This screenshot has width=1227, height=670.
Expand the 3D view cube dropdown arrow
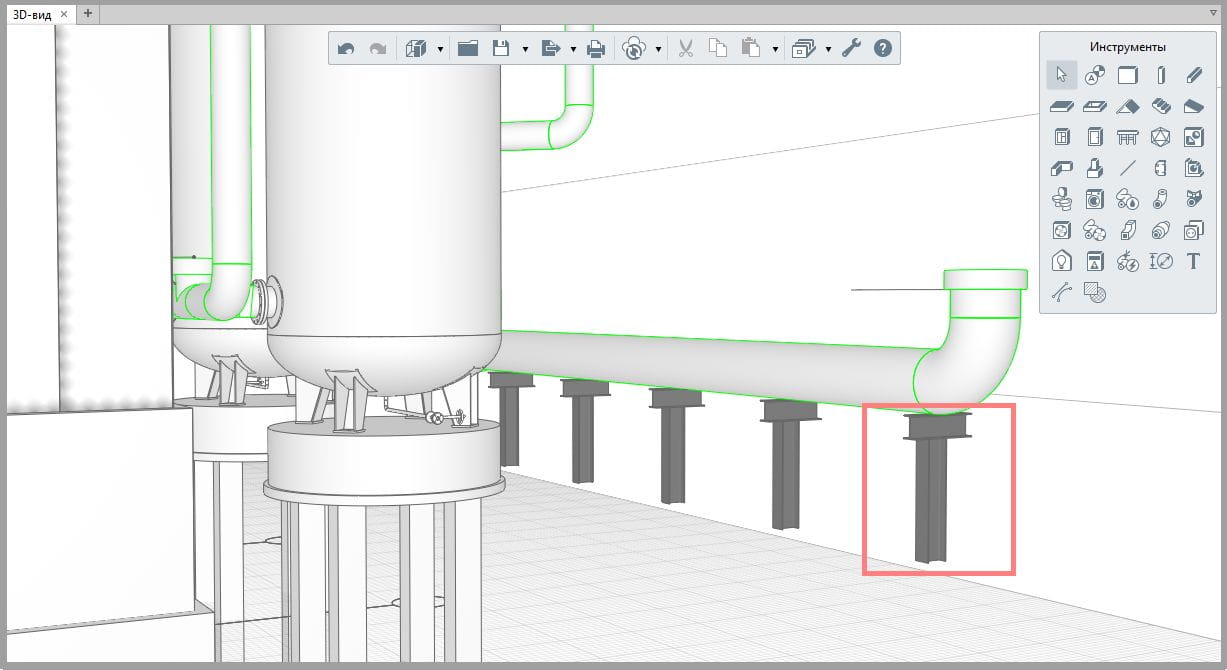(441, 49)
